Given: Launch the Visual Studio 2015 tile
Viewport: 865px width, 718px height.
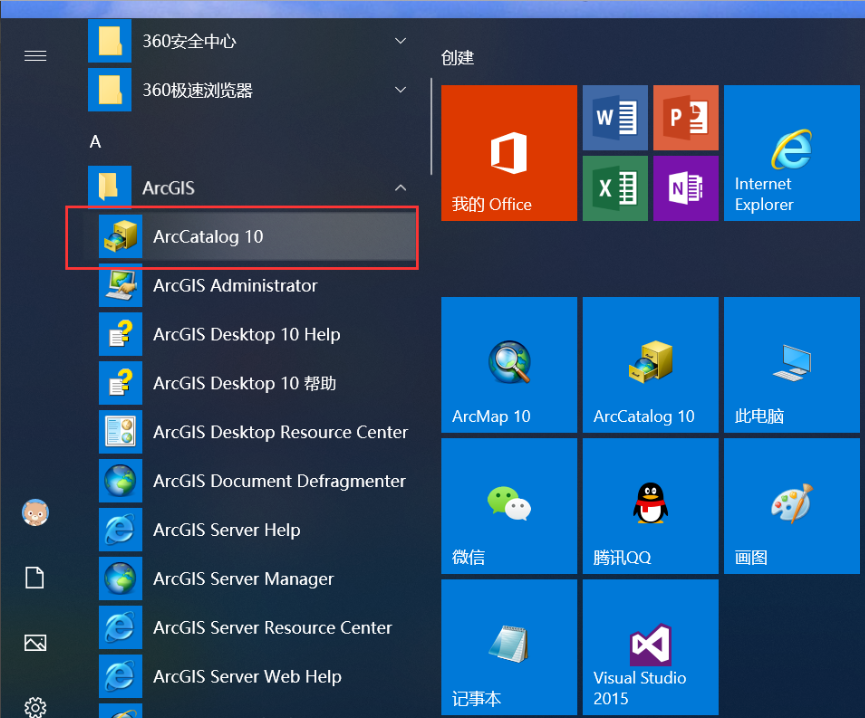Looking at the screenshot, I should click(x=650, y=647).
